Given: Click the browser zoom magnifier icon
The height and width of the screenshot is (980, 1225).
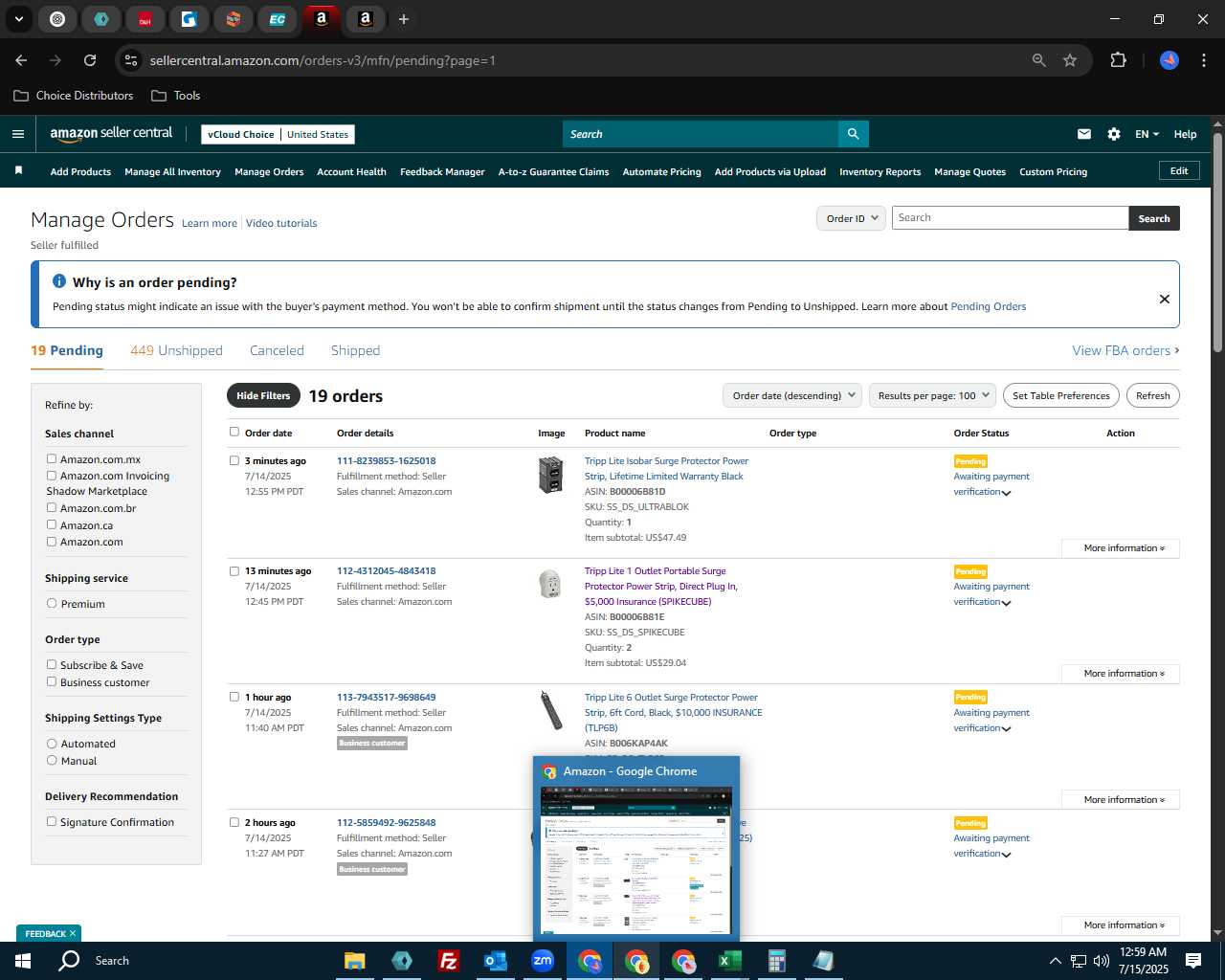Looking at the screenshot, I should (x=1039, y=60).
